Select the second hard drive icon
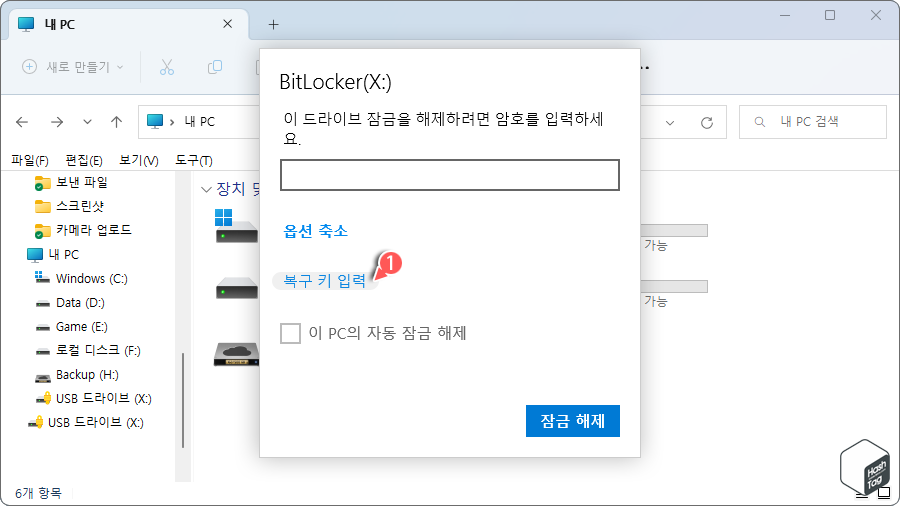900x506 pixels. [x=236, y=288]
